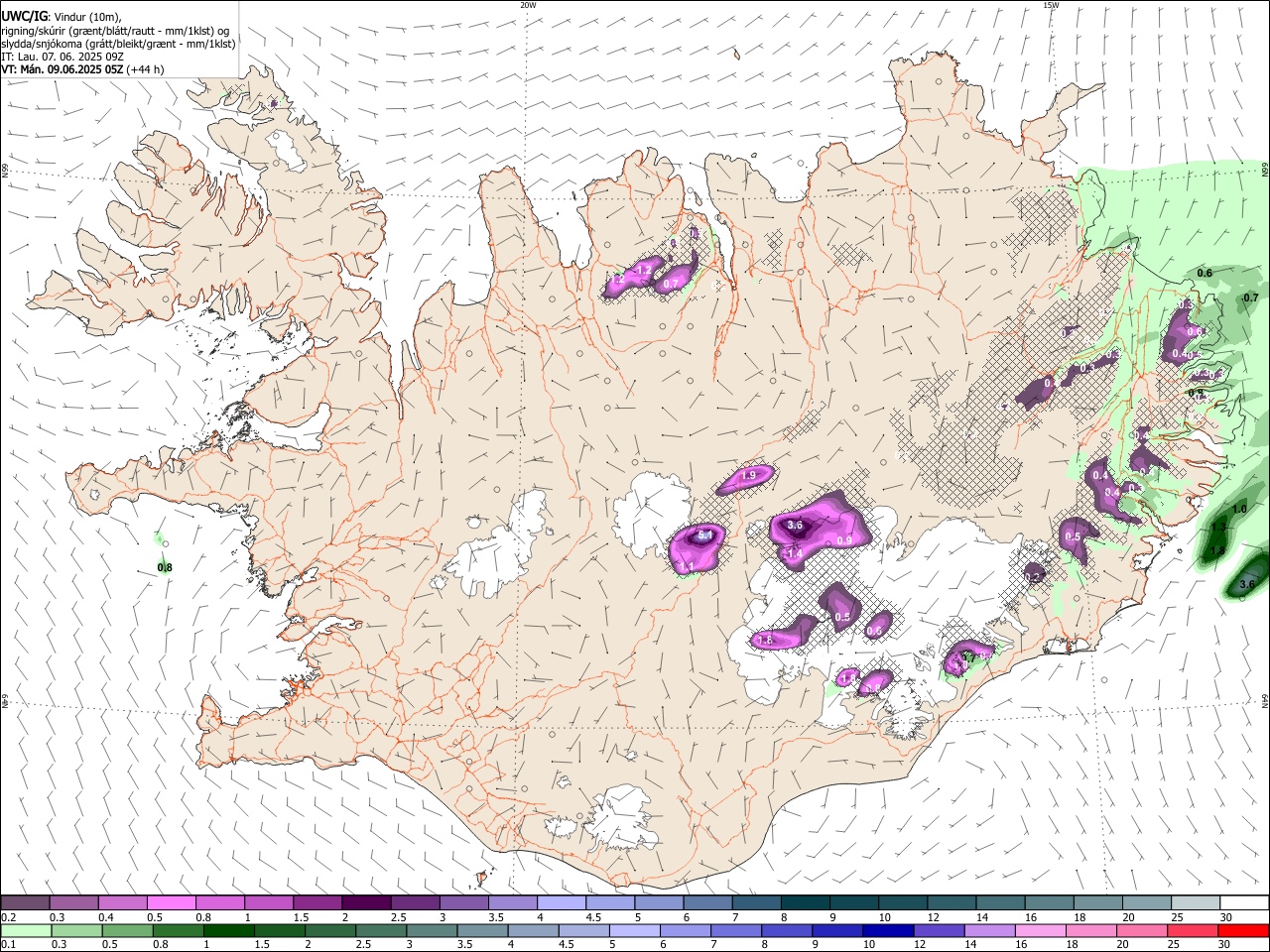
Task: Click the 3.6 value in green offshore rain
Action: pos(1248,585)
